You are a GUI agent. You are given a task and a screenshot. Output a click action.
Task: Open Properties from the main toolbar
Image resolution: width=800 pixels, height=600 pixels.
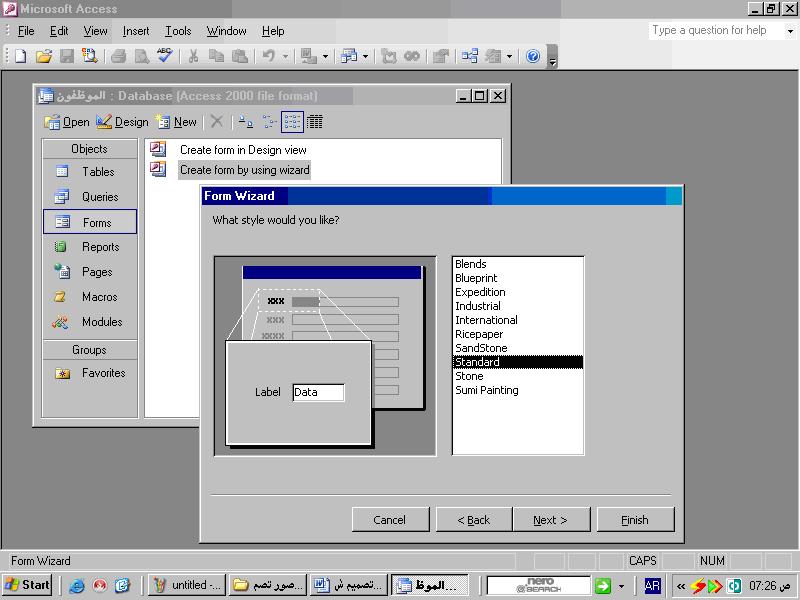(x=440, y=56)
